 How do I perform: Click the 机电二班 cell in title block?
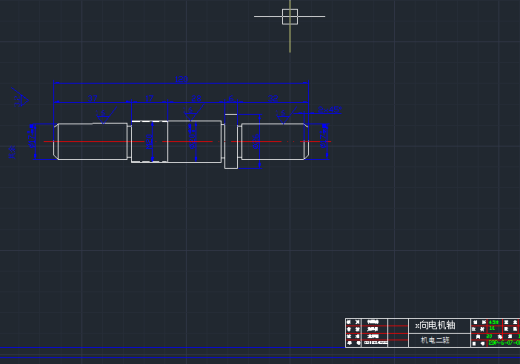point(435,340)
